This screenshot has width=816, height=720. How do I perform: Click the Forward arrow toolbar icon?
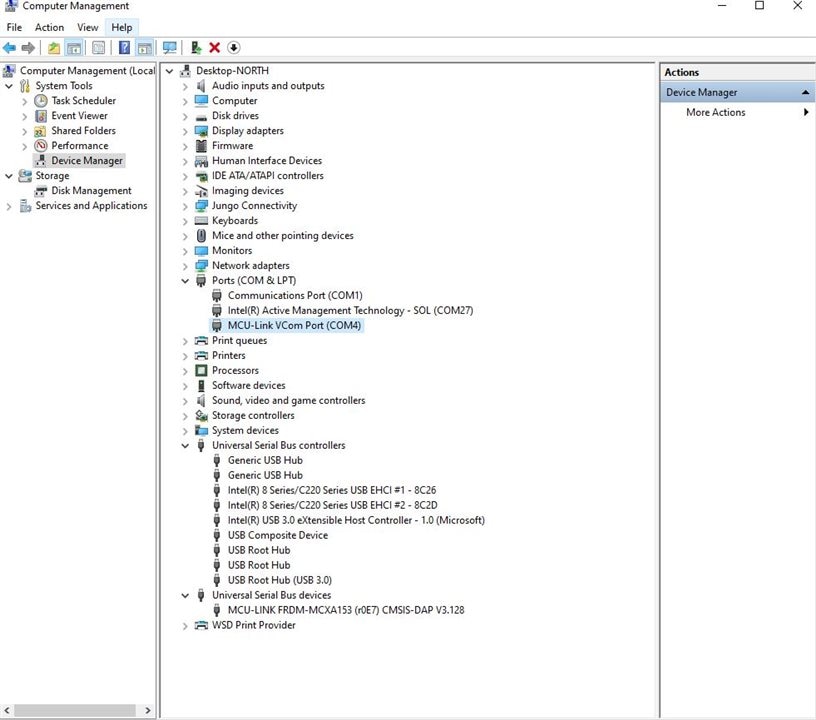pyautogui.click(x=28, y=48)
